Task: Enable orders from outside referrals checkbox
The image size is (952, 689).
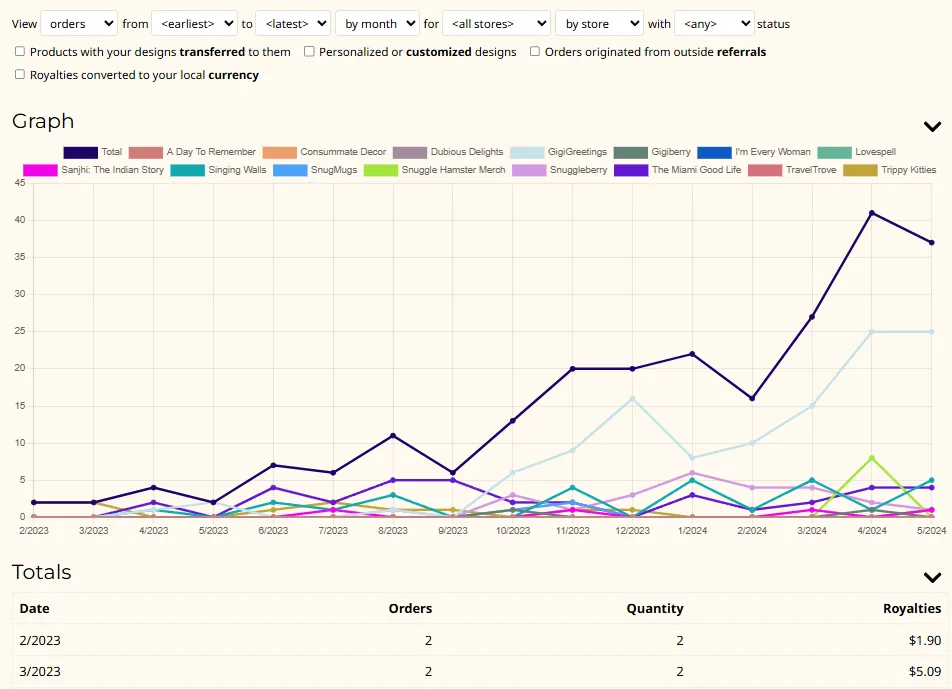Action: (x=535, y=52)
